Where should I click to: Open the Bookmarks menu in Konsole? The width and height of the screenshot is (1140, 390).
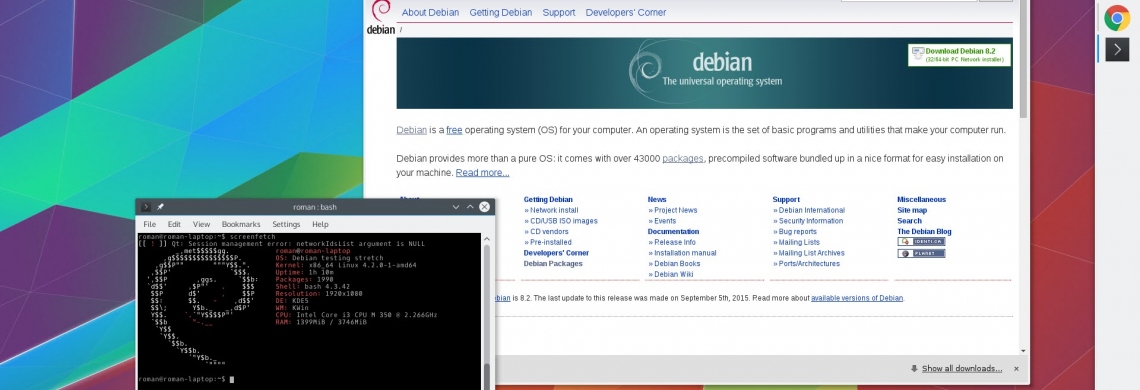pyautogui.click(x=241, y=224)
